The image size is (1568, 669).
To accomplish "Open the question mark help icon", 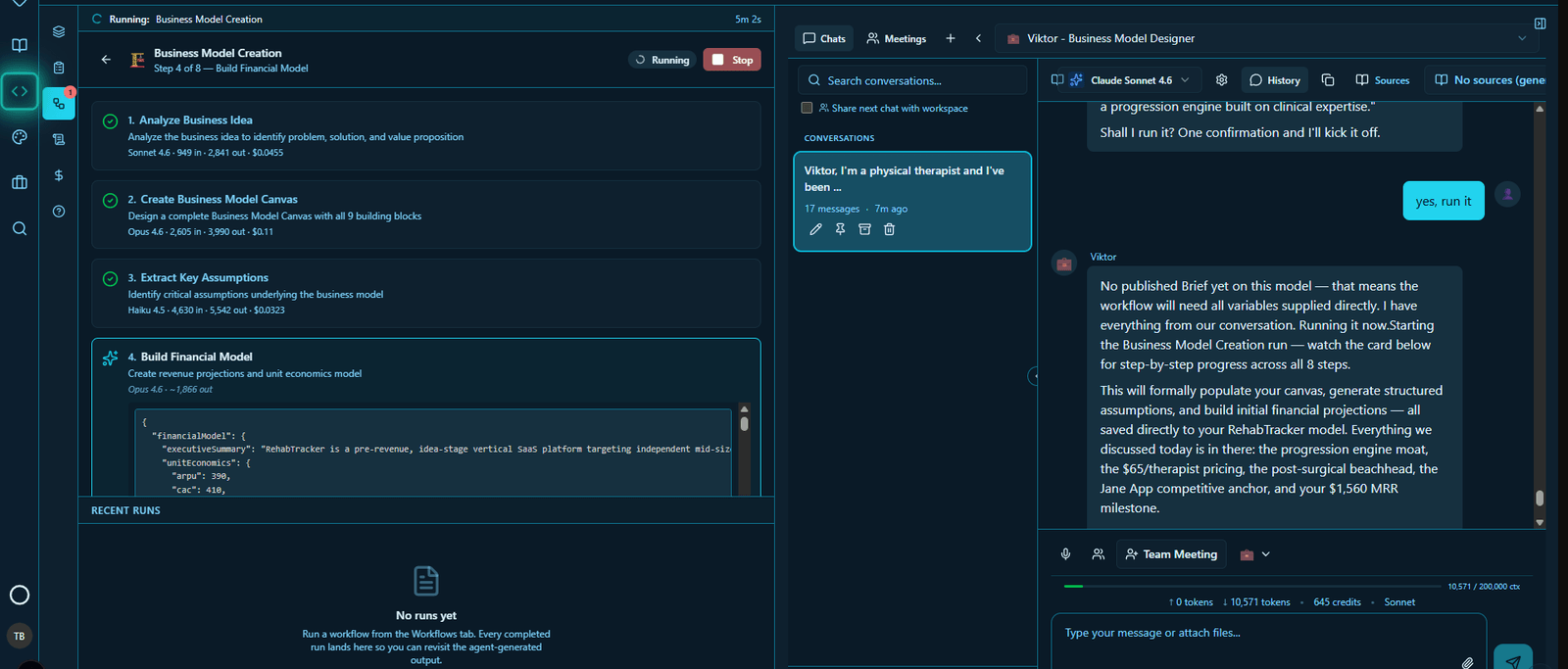I will 59,212.
